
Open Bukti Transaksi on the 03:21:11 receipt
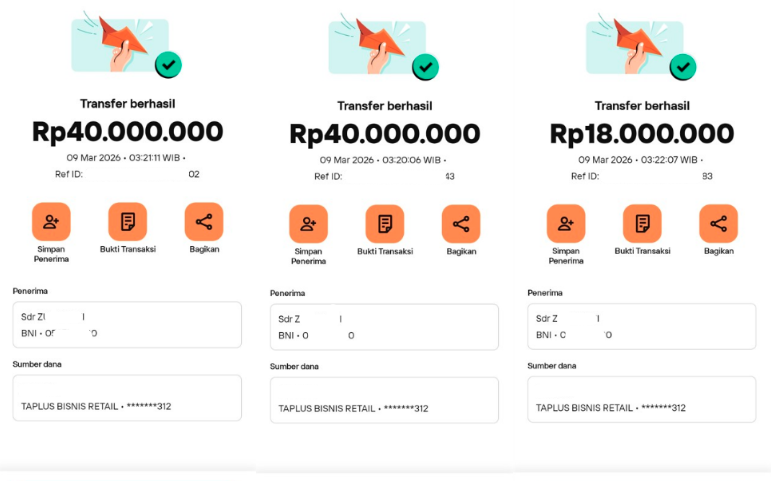tap(127, 221)
